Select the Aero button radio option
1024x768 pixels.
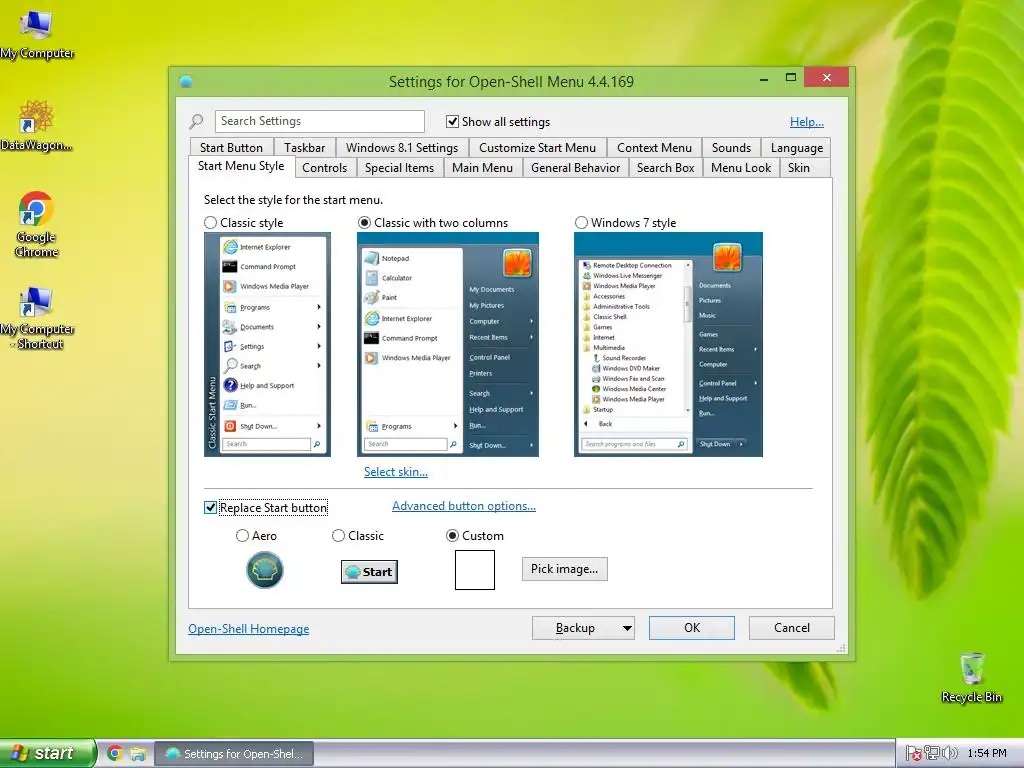click(x=242, y=536)
